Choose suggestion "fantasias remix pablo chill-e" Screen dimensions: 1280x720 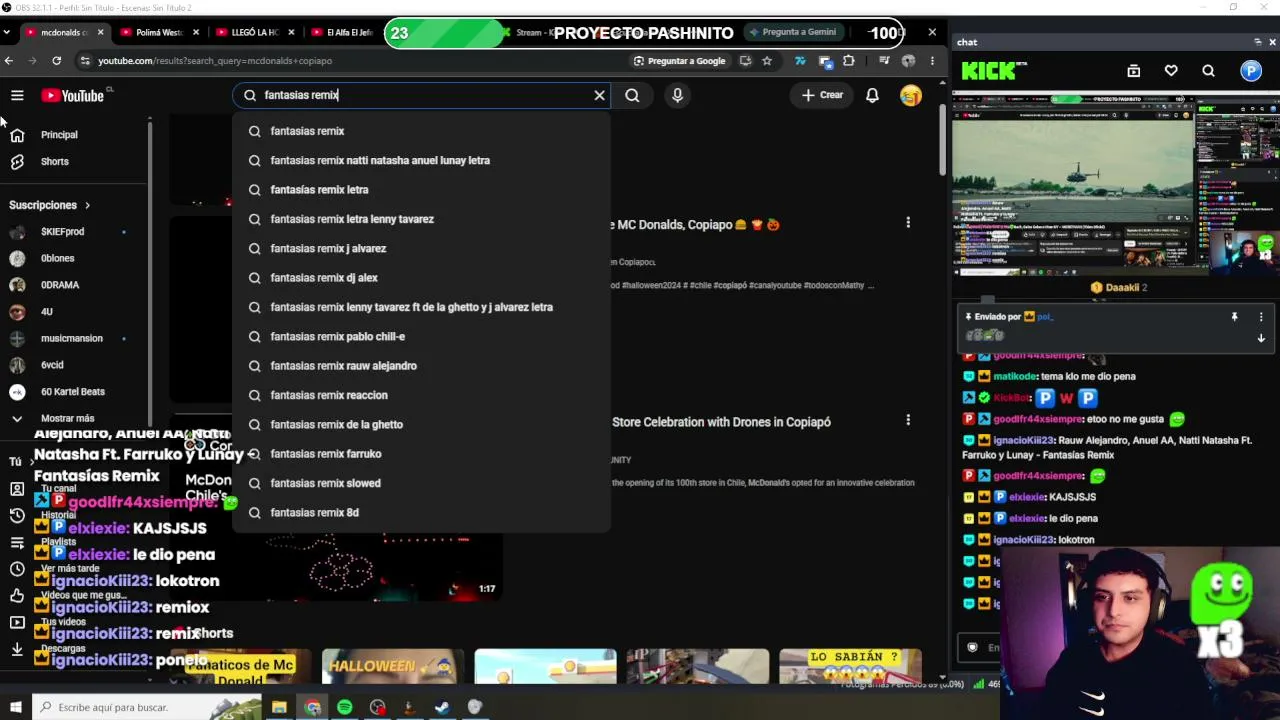point(421,337)
